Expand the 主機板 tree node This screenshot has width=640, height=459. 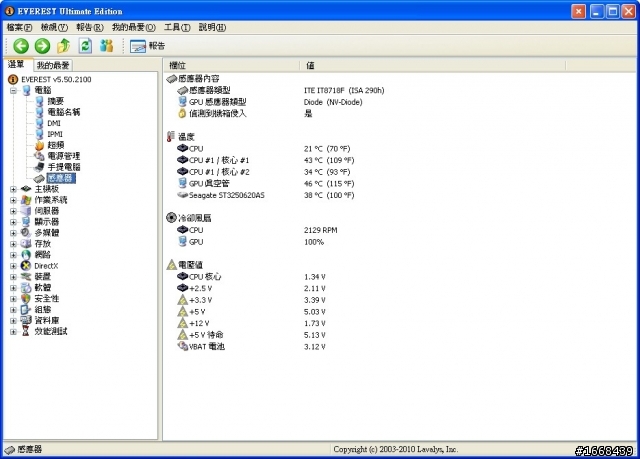pyautogui.click(x=13, y=189)
